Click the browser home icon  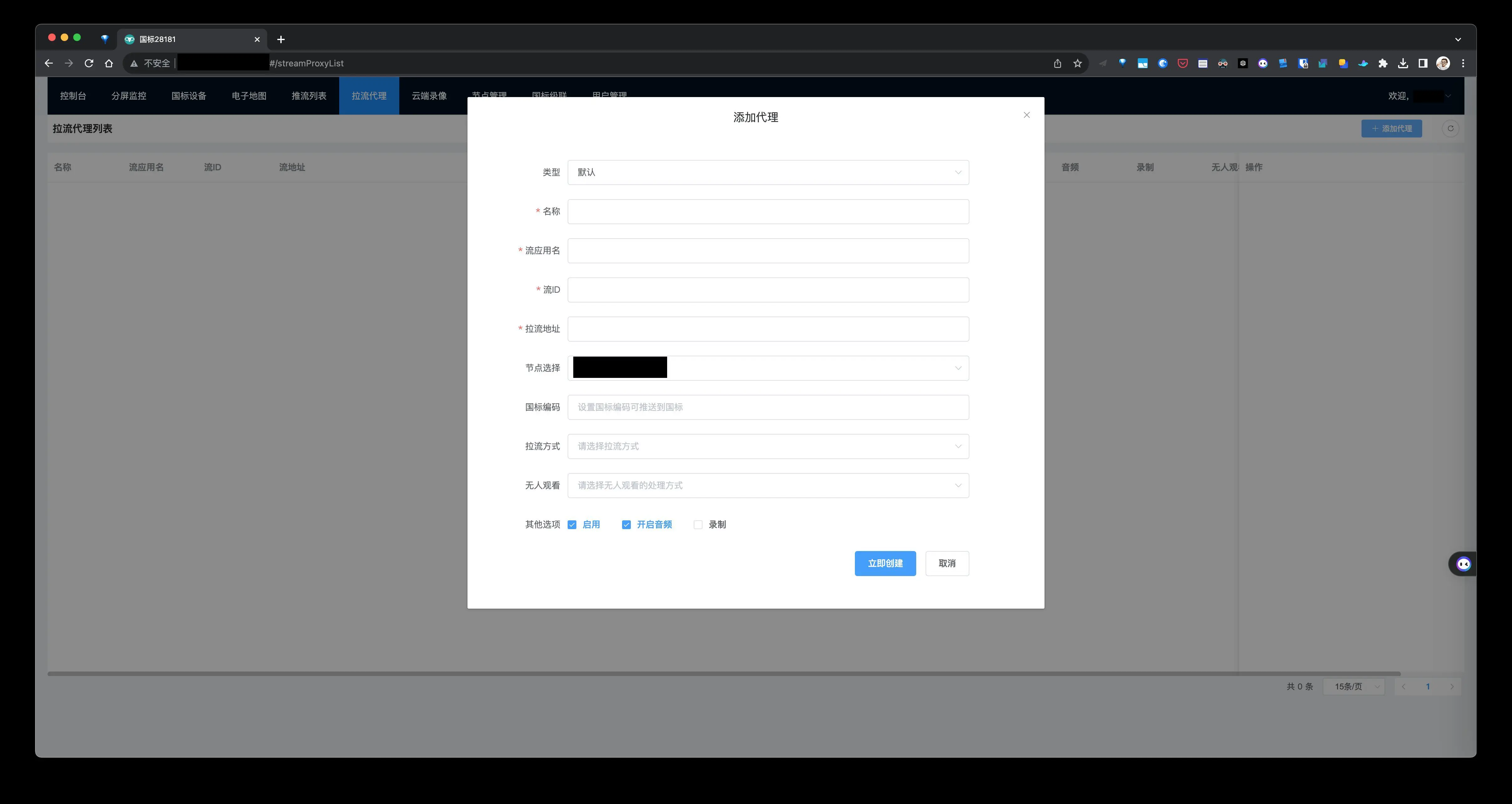tap(109, 64)
